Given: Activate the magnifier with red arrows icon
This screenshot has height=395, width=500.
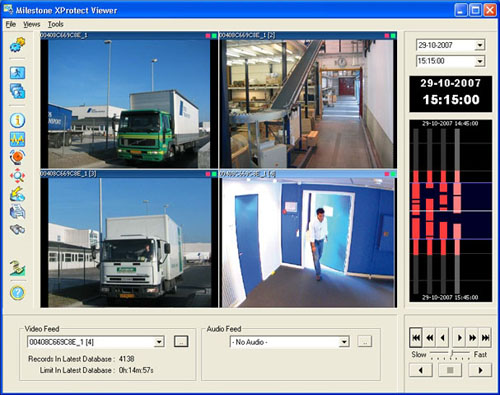Looking at the screenshot, I should pos(17,176).
